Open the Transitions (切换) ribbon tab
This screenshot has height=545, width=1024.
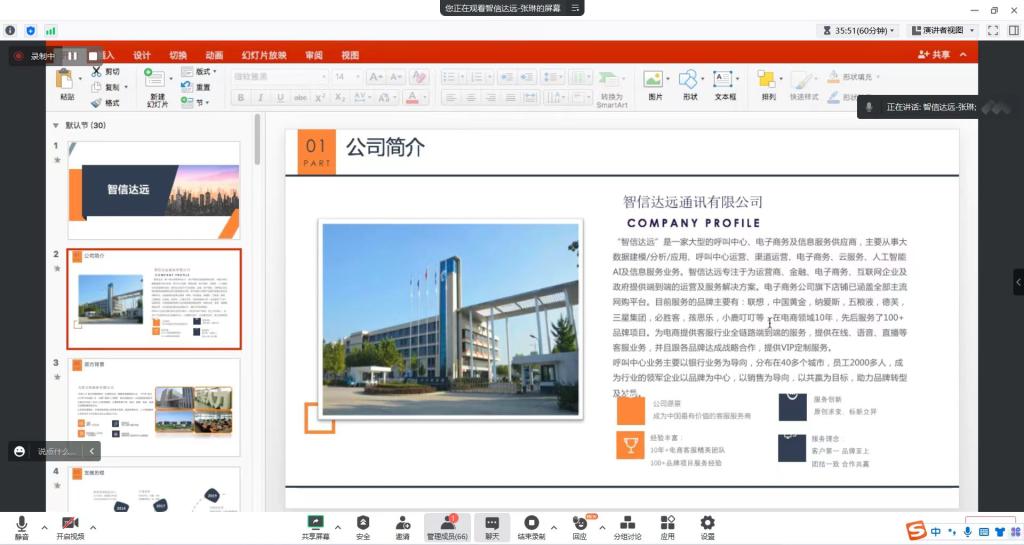[178, 55]
